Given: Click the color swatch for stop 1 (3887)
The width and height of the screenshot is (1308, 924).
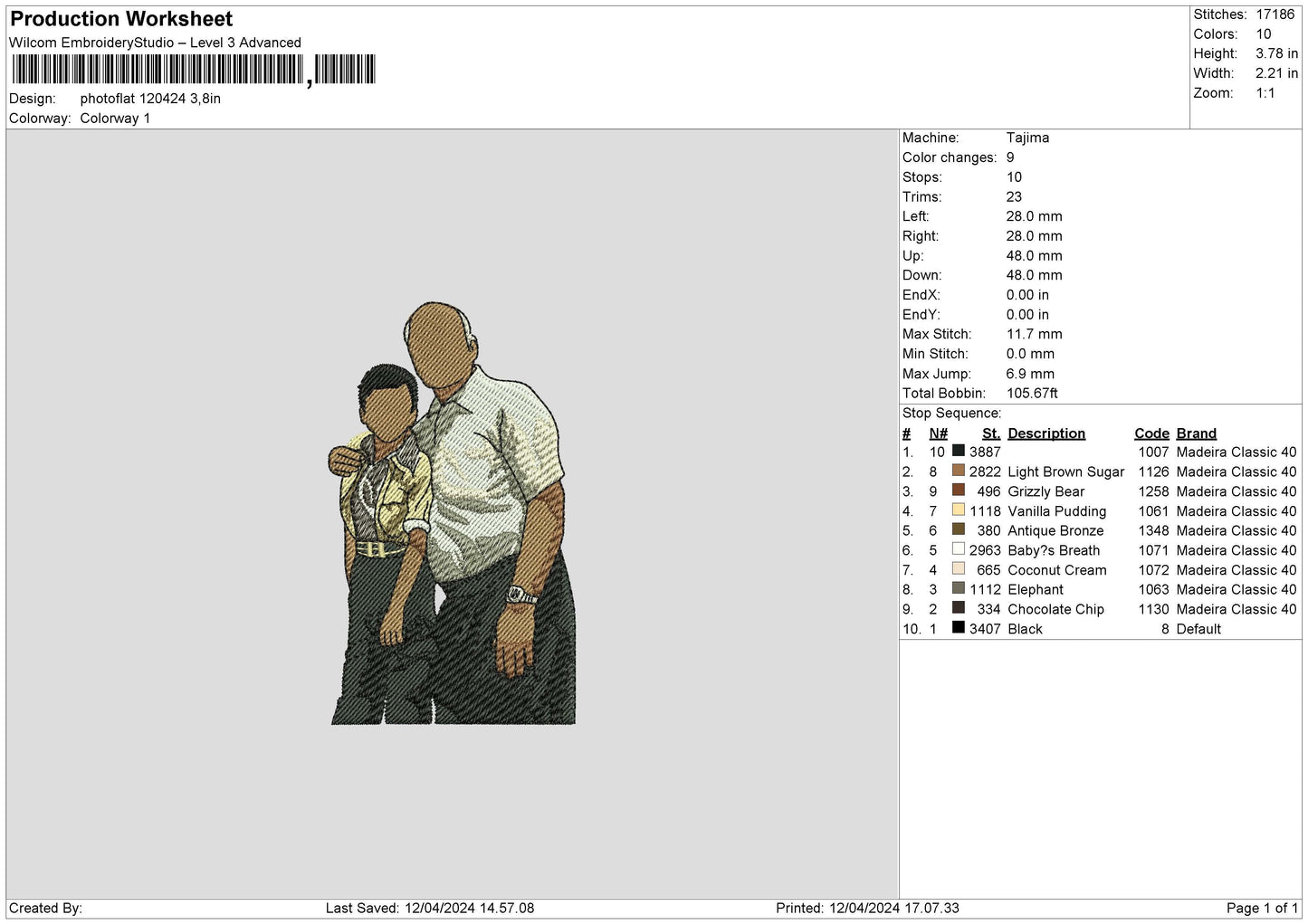Looking at the screenshot, I should (x=958, y=451).
